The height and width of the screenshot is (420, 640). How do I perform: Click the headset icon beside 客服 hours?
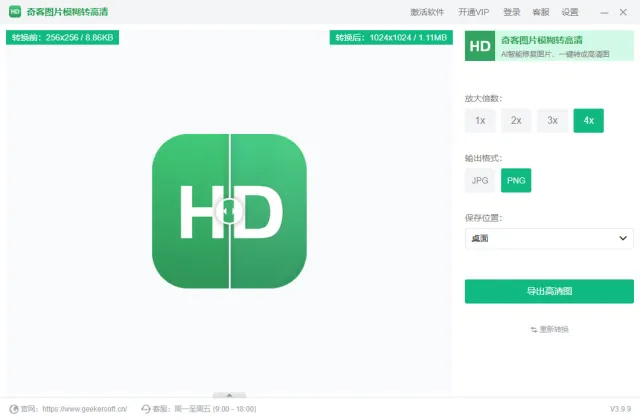[147, 409]
